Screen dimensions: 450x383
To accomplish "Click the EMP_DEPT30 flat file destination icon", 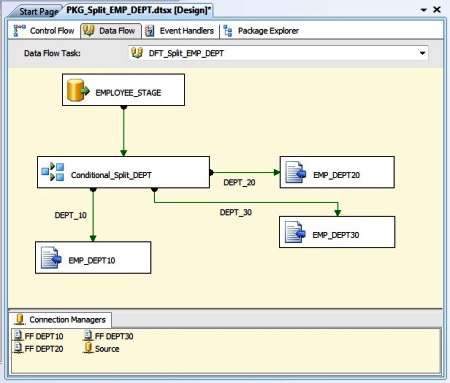I will (295, 232).
